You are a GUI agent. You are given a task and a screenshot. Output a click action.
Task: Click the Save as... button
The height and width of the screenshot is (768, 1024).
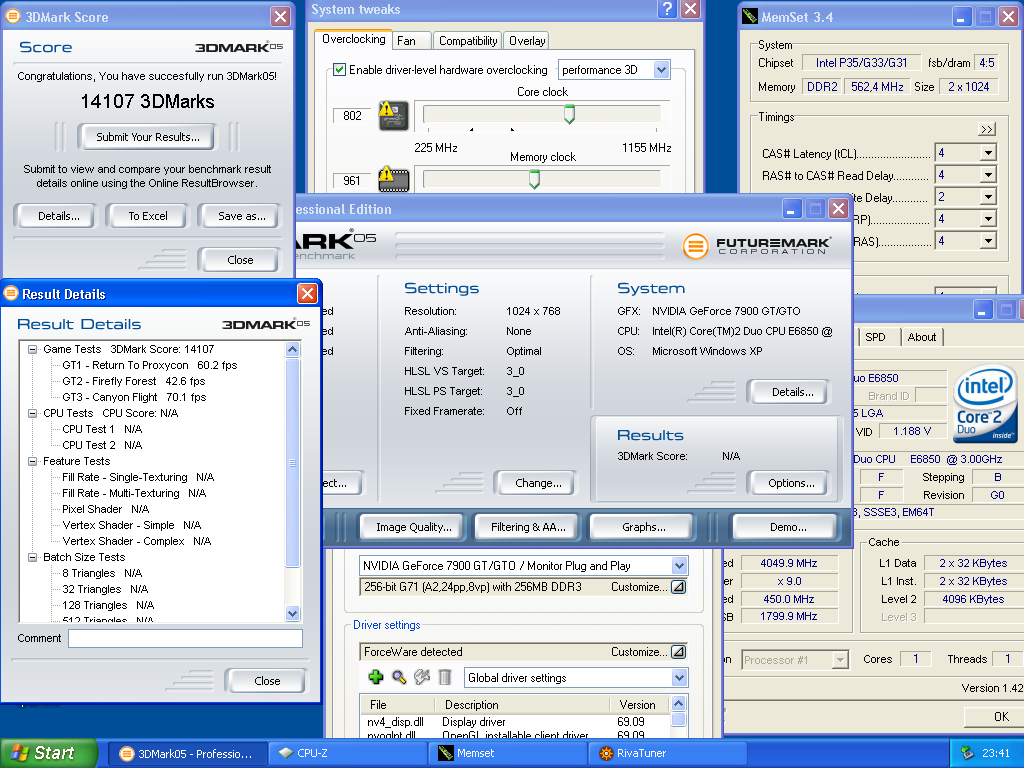tap(242, 216)
